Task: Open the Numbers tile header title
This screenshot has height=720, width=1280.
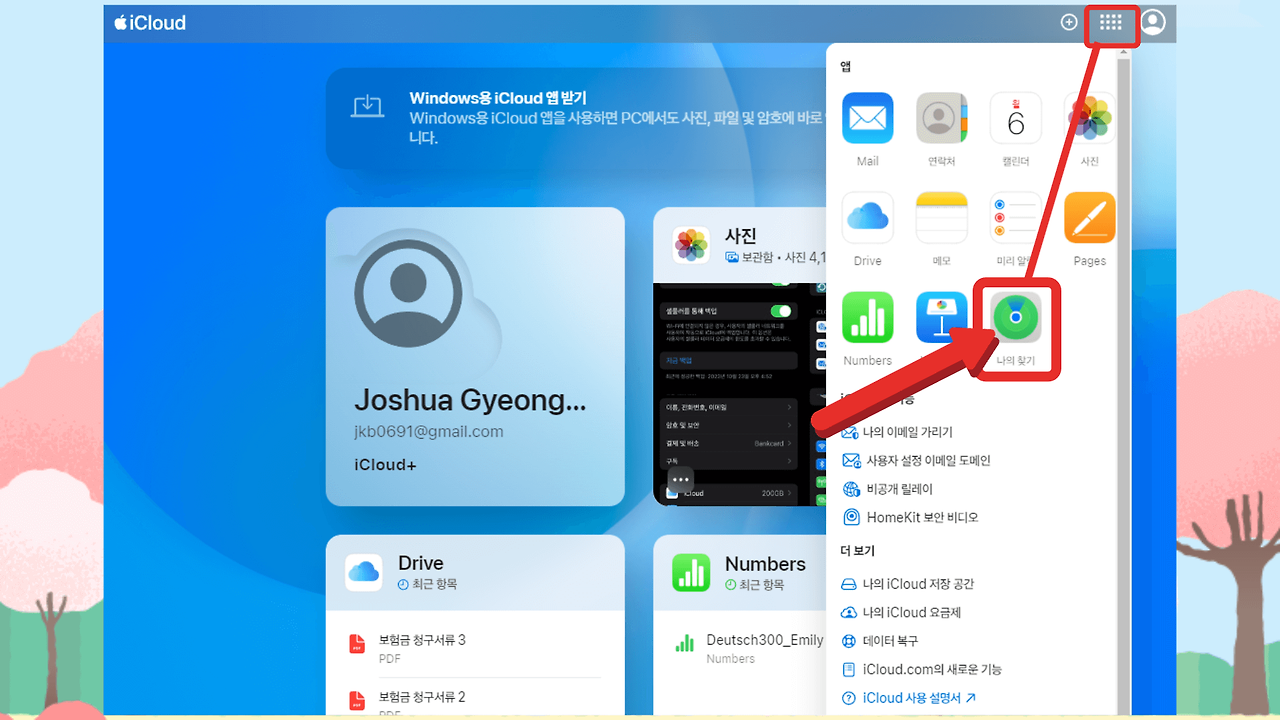Action: [x=765, y=563]
